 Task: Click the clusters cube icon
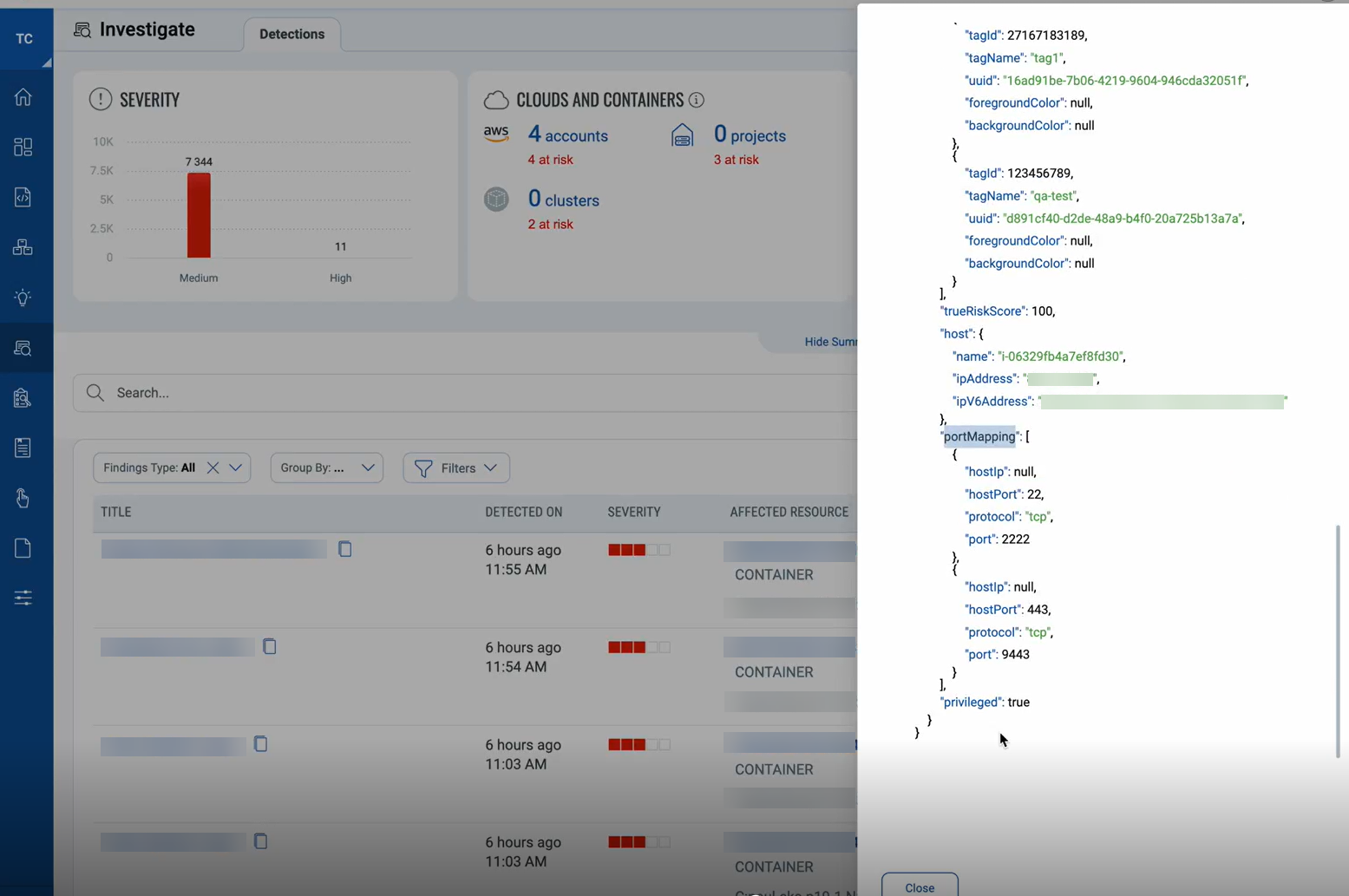pyautogui.click(x=496, y=199)
